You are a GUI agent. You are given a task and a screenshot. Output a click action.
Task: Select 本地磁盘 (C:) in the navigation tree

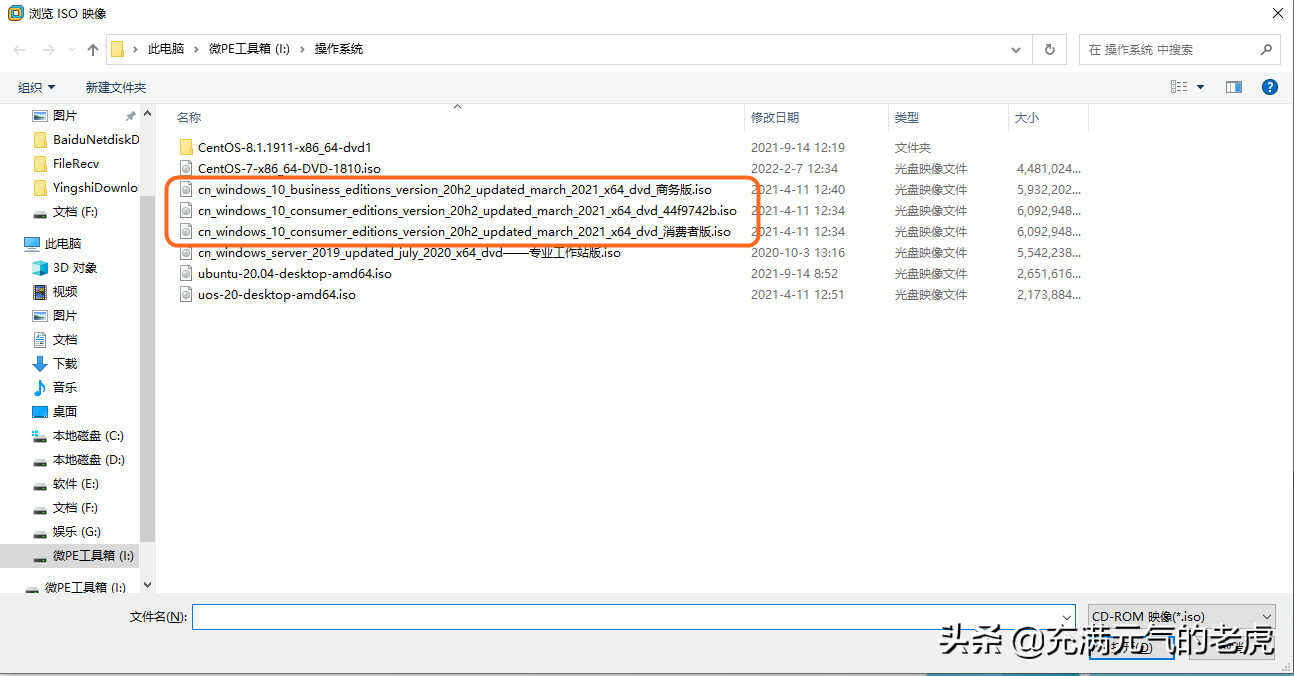tap(87, 435)
